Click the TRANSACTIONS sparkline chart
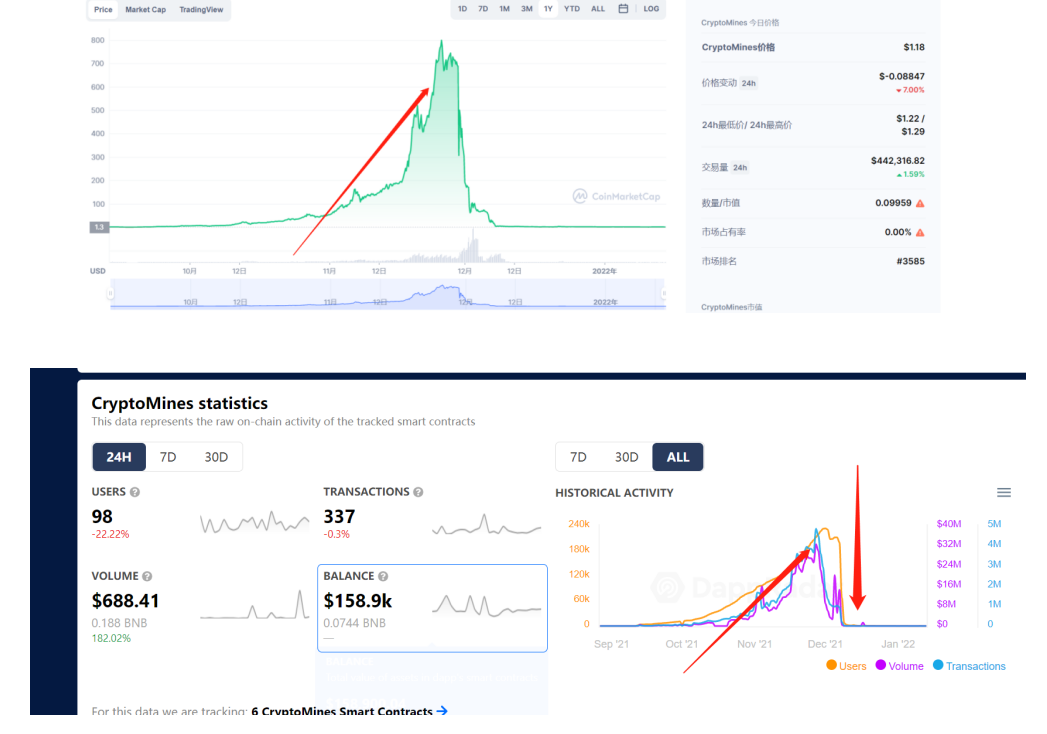The image size is (1047, 734). pyautogui.click(x=486, y=525)
